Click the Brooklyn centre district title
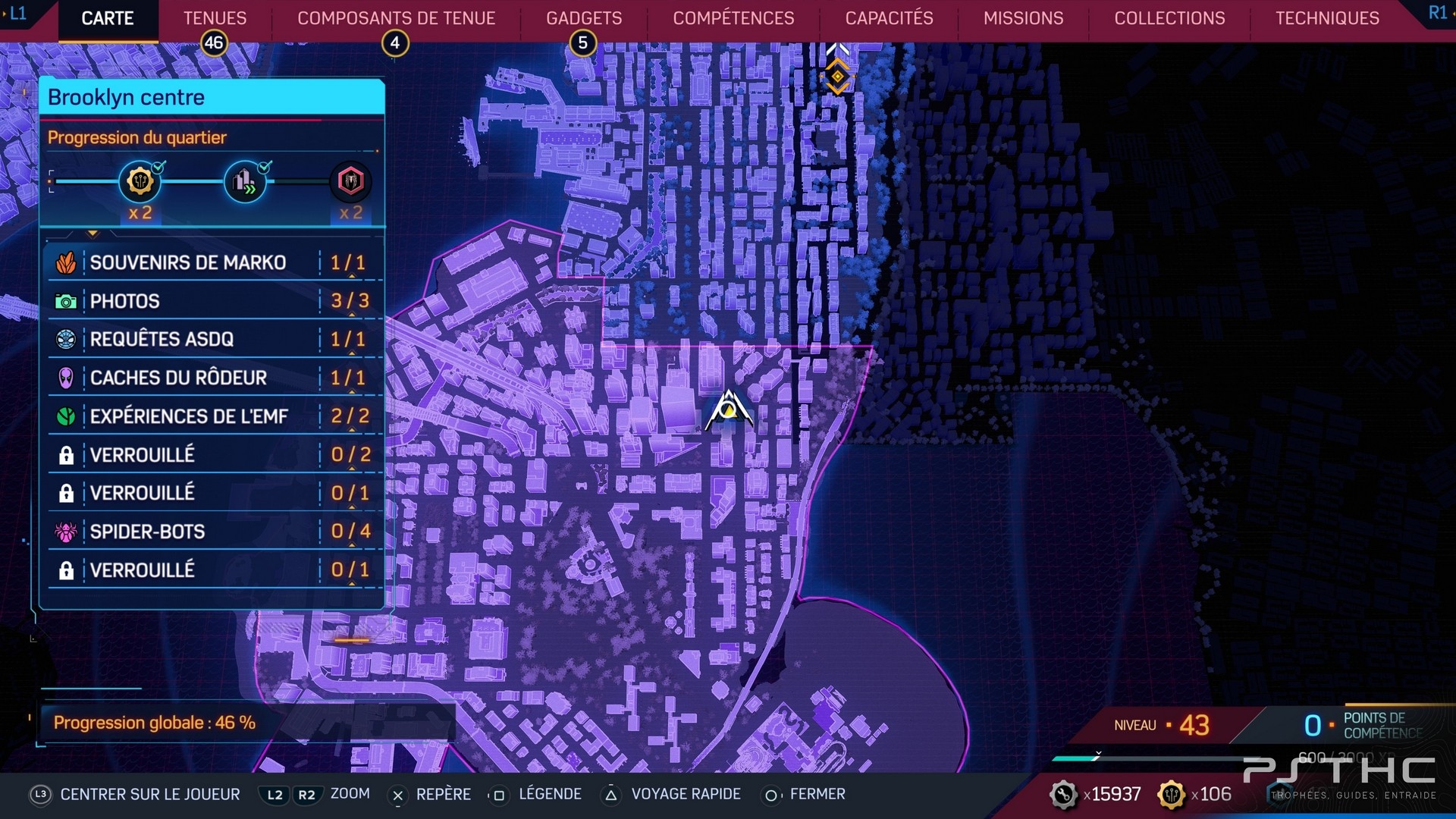The width and height of the screenshot is (1456, 819). point(126,97)
